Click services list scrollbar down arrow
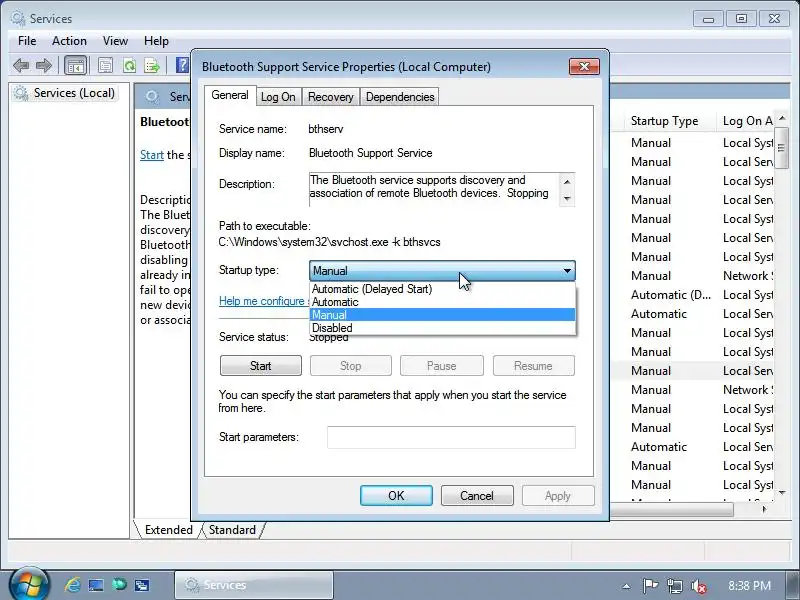Viewport: 800px width, 600px height. [782, 493]
